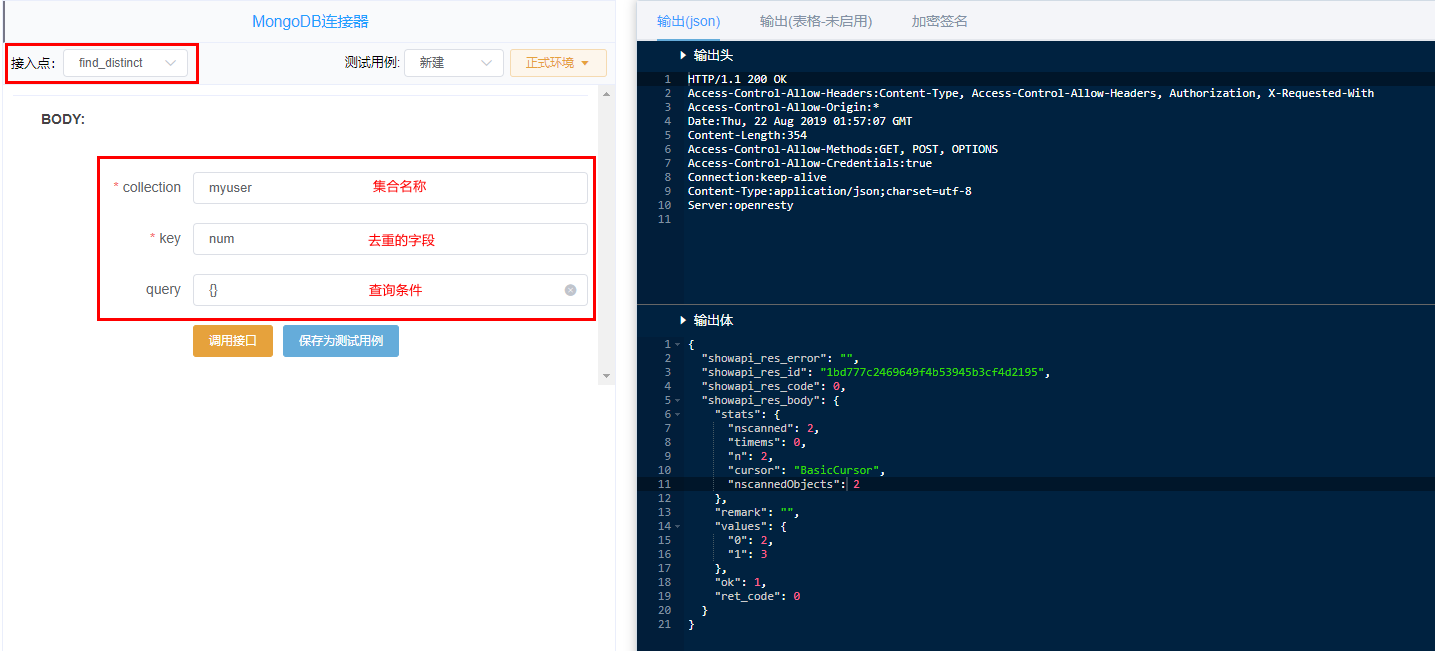The width and height of the screenshot is (1435, 651).
Task: Click the "remark": "" line
Action: tap(757, 512)
